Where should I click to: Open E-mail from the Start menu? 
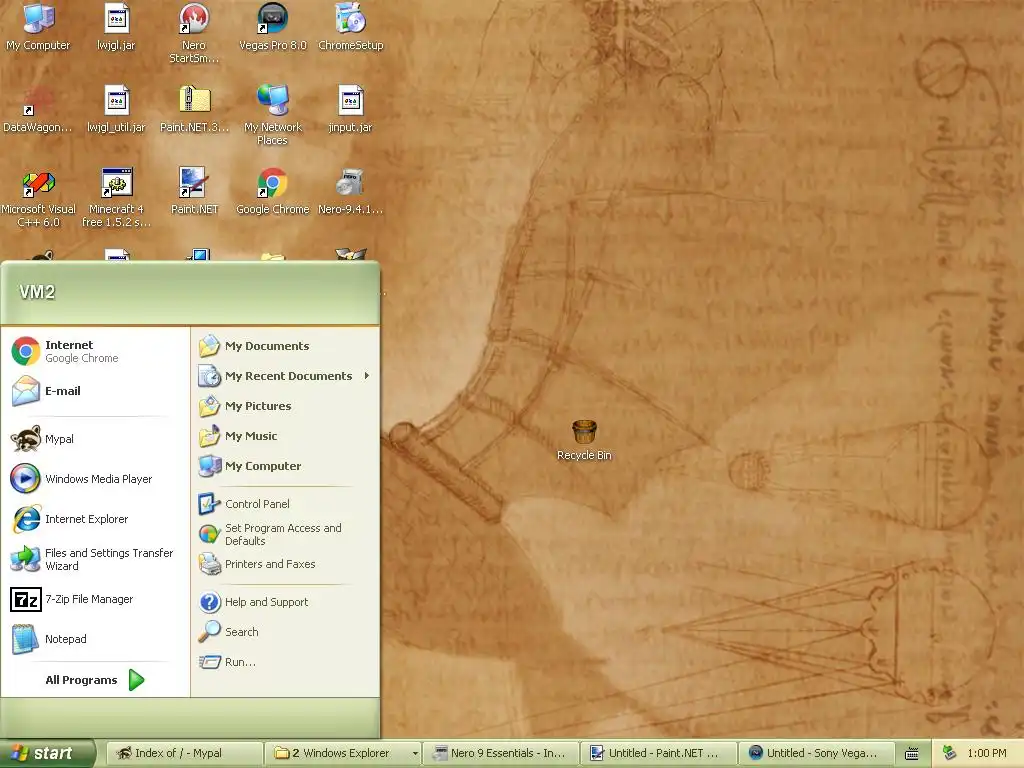coord(95,391)
